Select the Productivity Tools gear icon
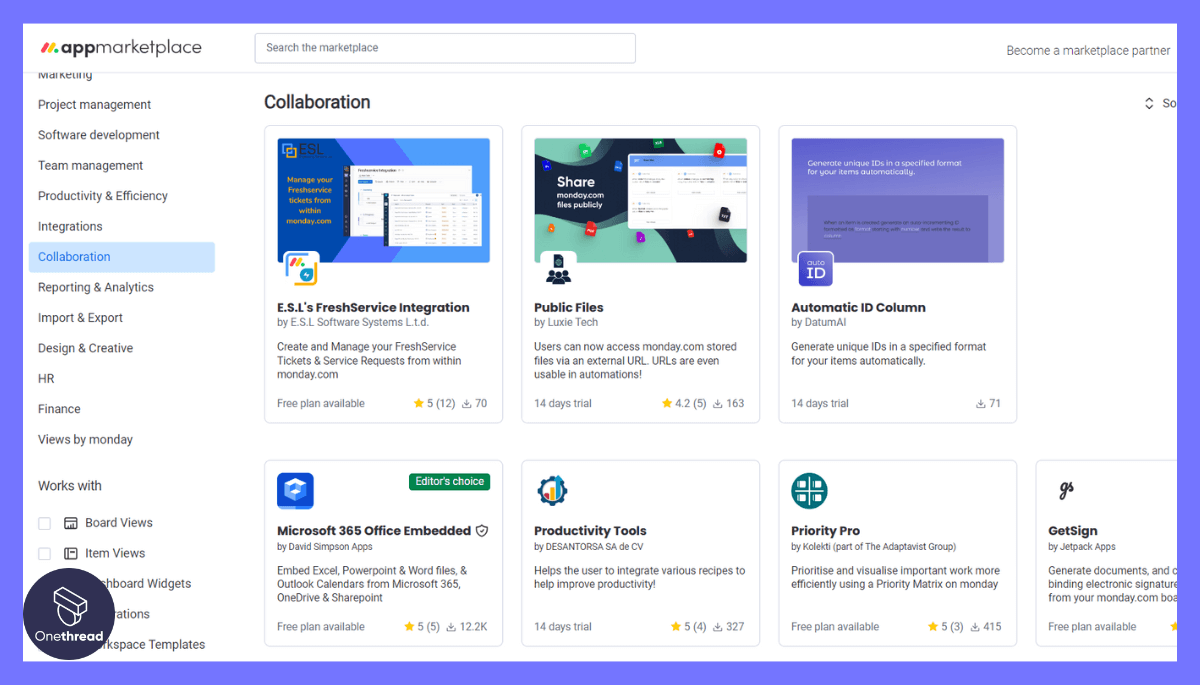This screenshot has width=1200, height=685. click(x=552, y=491)
